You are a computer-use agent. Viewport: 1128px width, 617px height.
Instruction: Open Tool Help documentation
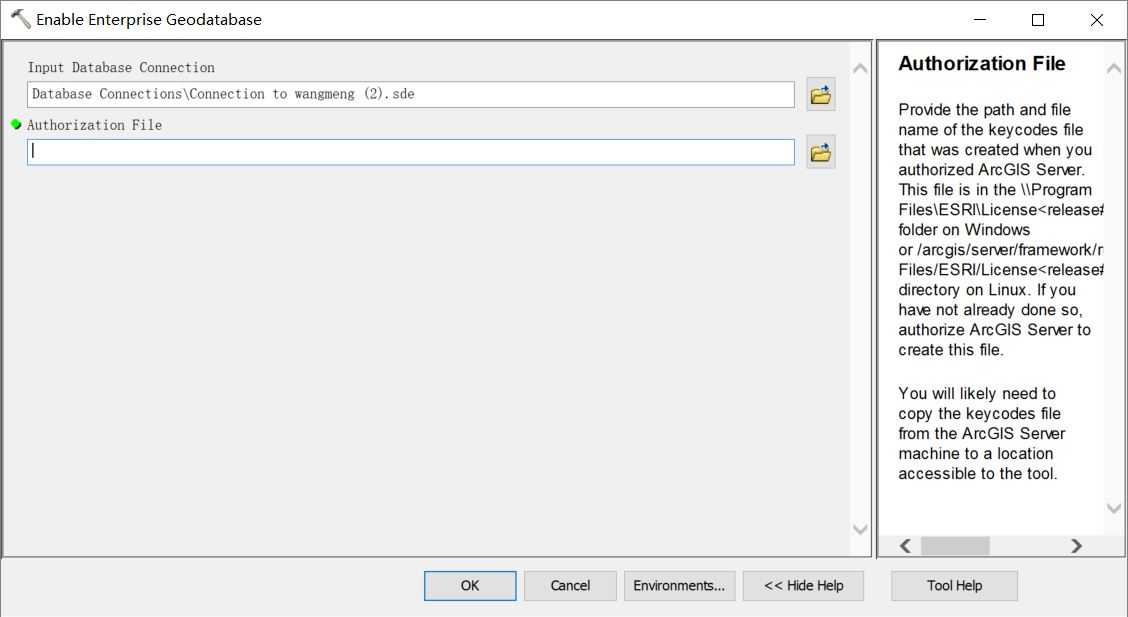click(x=954, y=585)
